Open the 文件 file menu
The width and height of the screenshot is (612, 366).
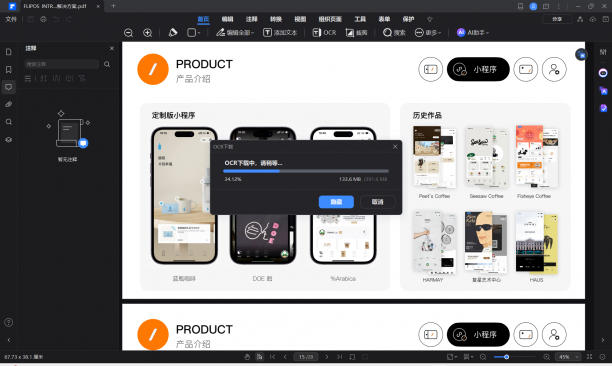(x=11, y=19)
